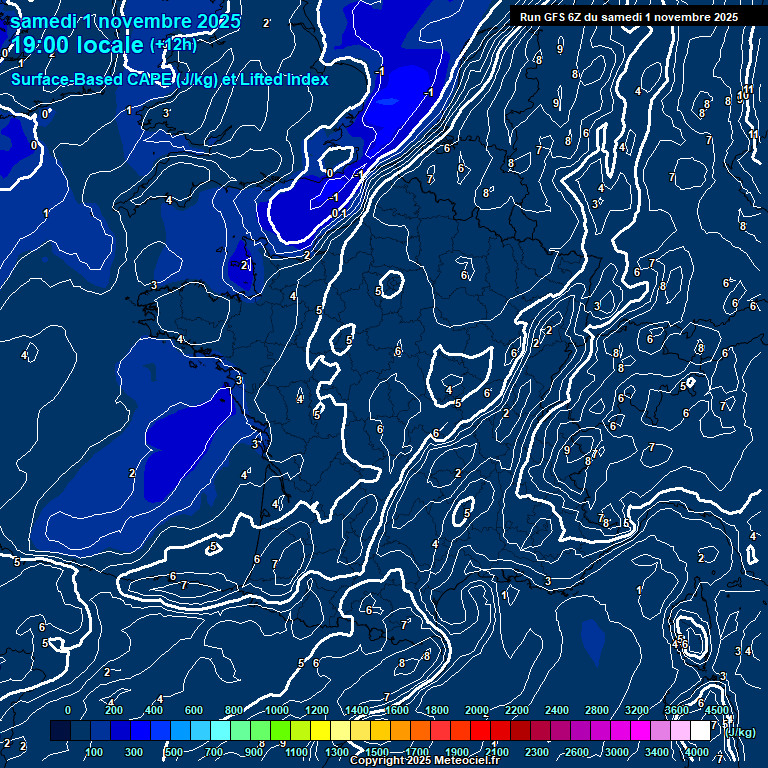Click the "2000" legend value
Image resolution: width=768 pixels, height=768 pixels.
pyautogui.click(x=477, y=710)
